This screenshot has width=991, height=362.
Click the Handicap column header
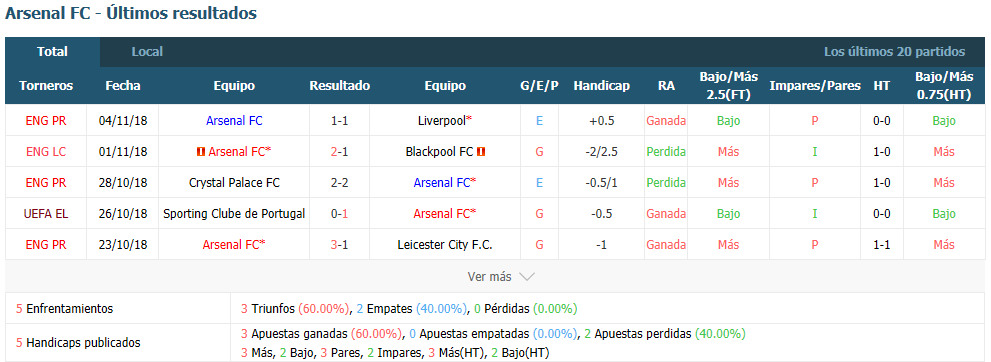[x=602, y=86]
